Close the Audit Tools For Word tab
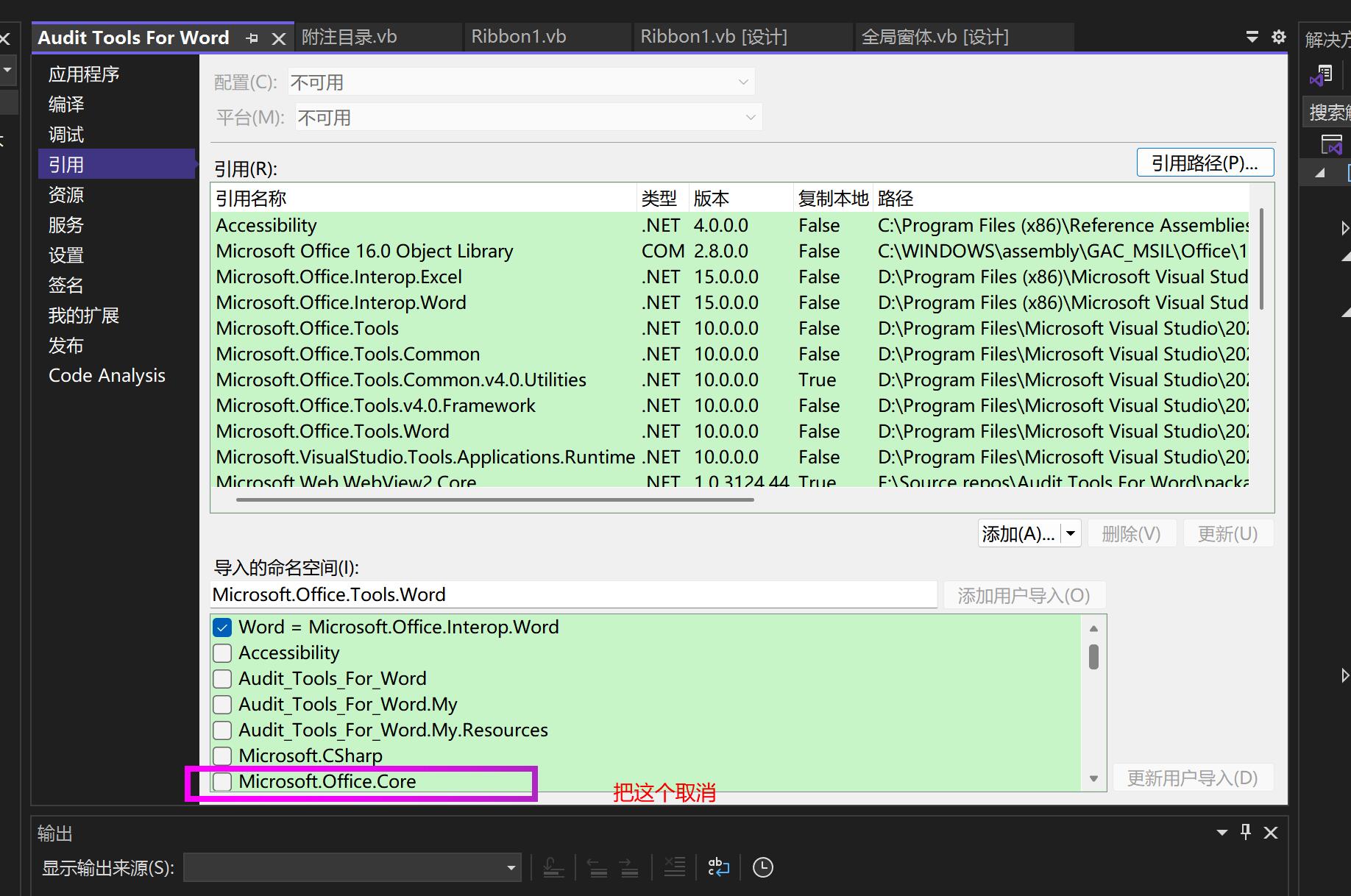This screenshot has width=1351, height=896. point(279,38)
